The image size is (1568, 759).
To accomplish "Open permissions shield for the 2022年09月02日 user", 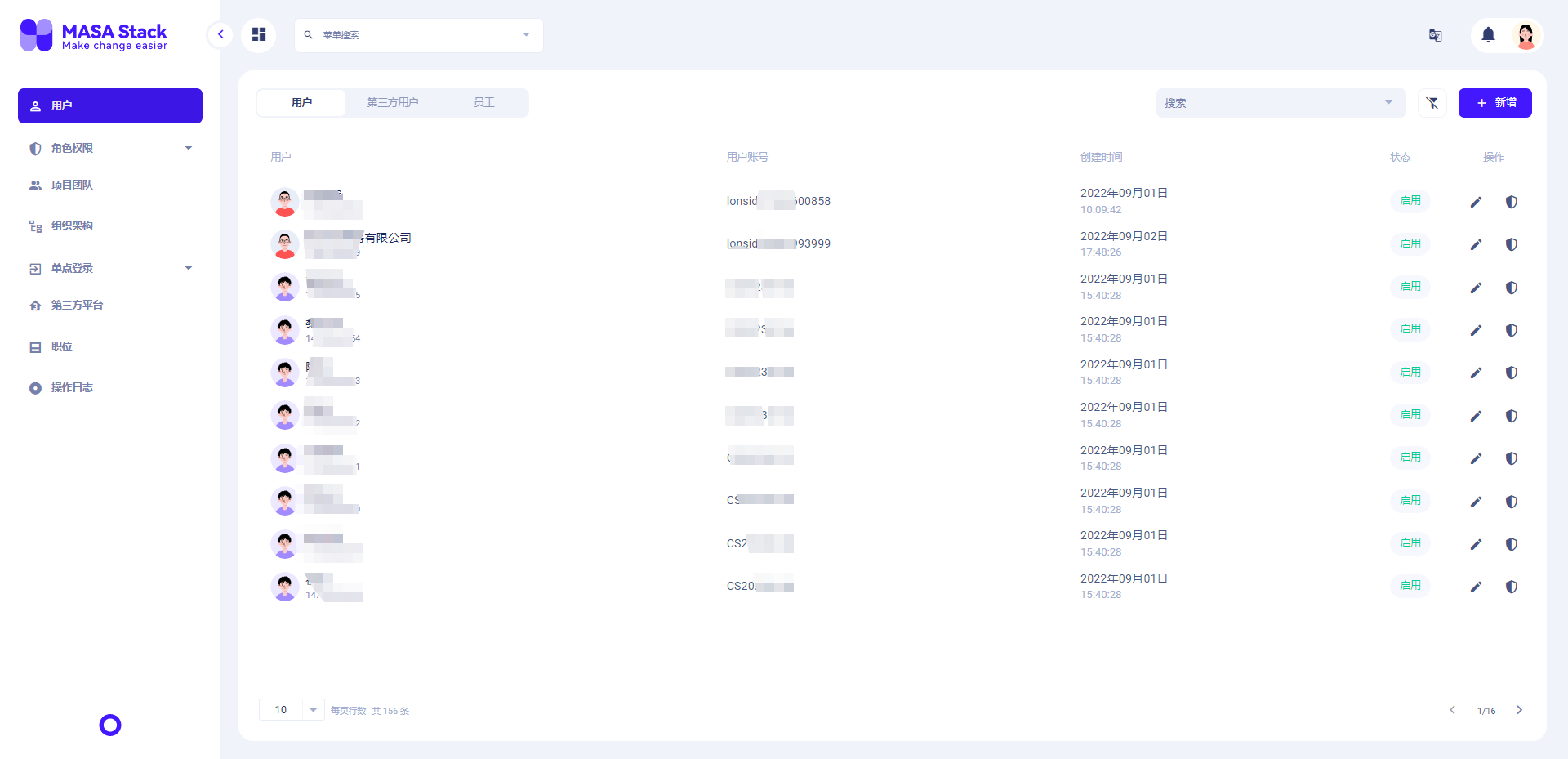I will pos(1512,244).
